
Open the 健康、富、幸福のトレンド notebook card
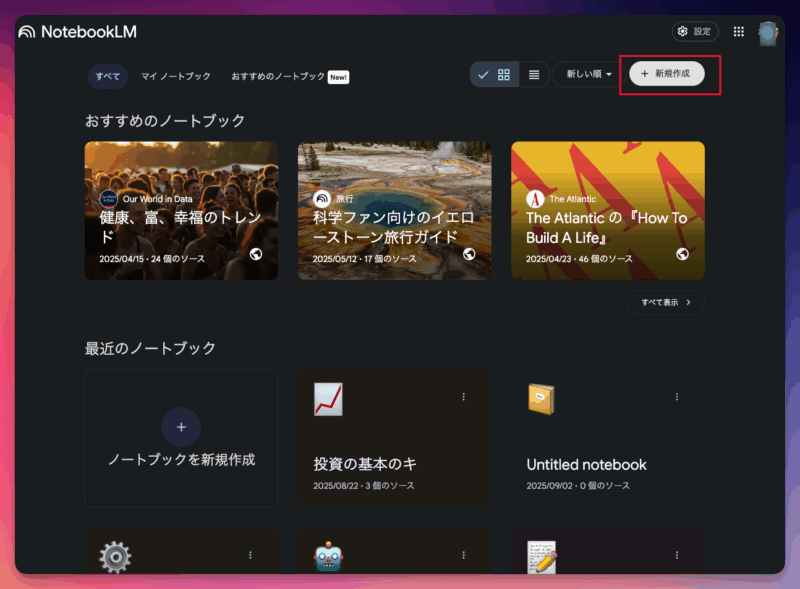pyautogui.click(x=181, y=210)
